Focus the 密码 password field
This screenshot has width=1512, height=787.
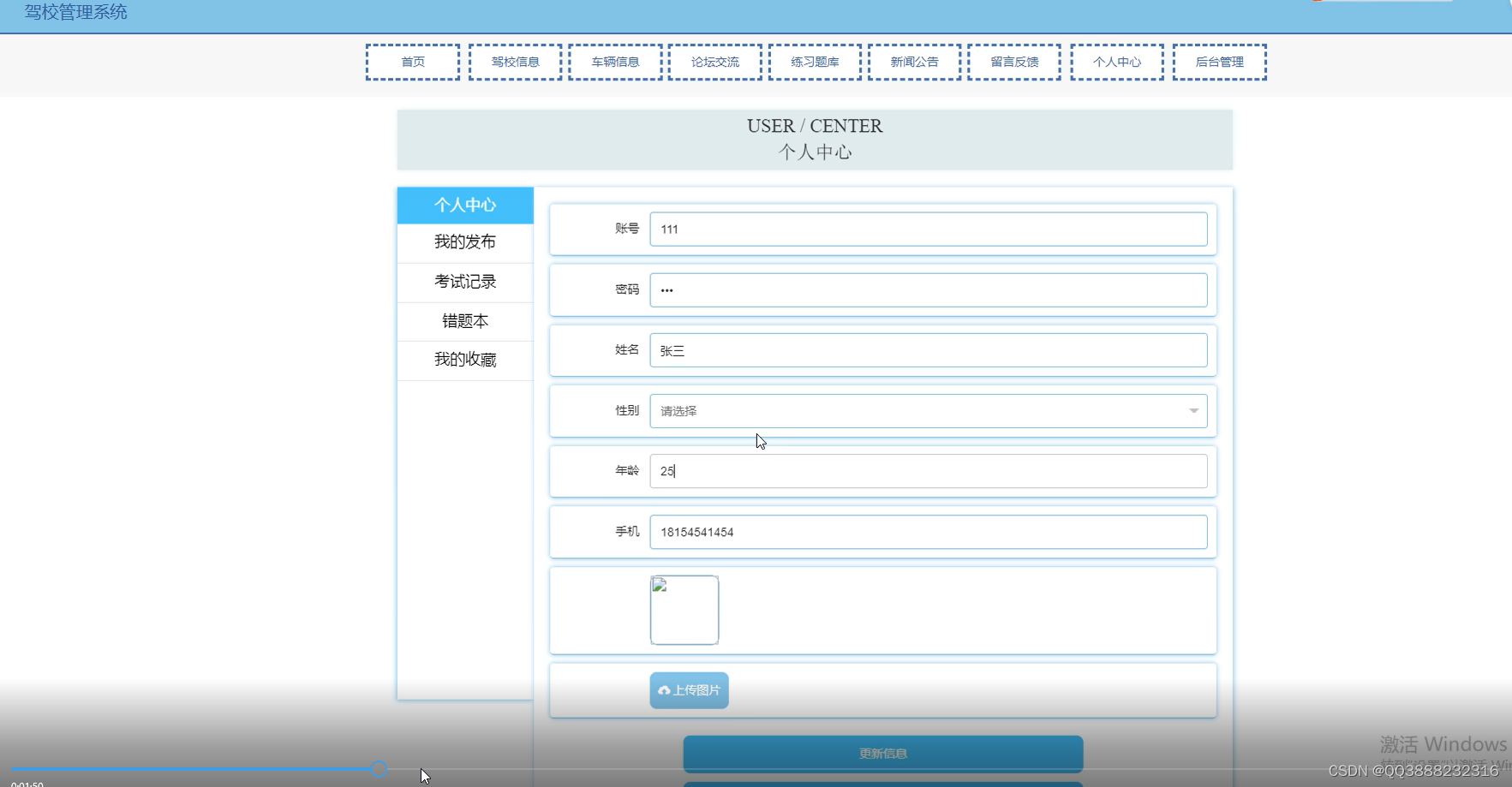click(x=929, y=290)
